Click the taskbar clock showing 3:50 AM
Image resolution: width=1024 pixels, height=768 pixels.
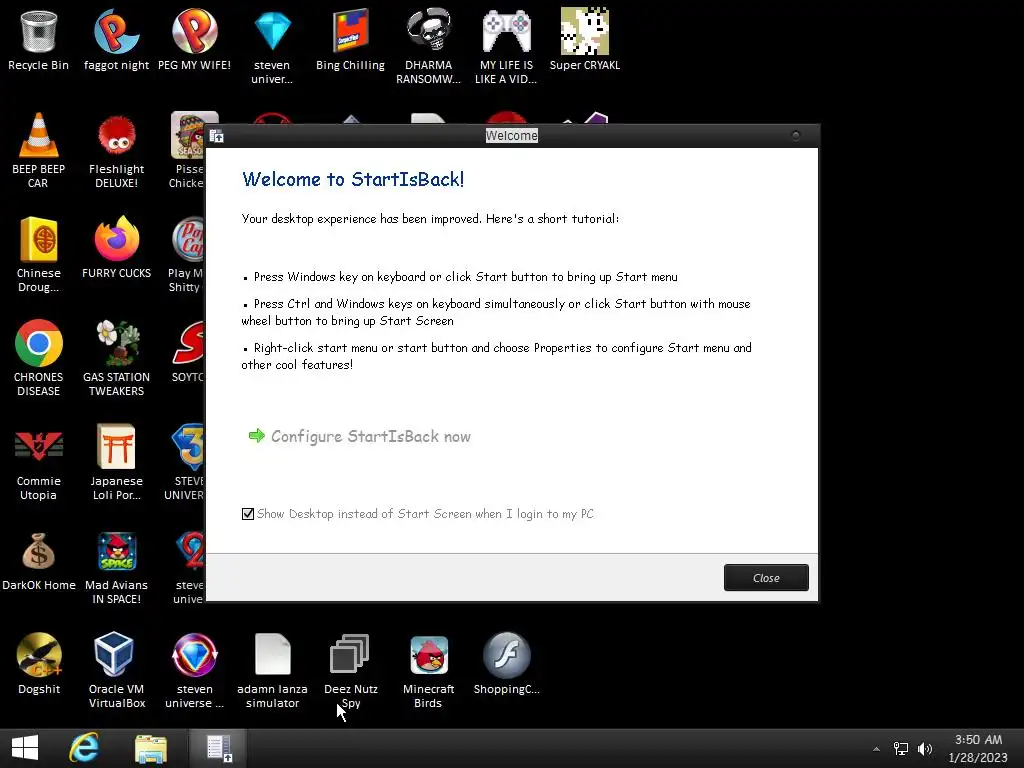pyautogui.click(x=978, y=748)
